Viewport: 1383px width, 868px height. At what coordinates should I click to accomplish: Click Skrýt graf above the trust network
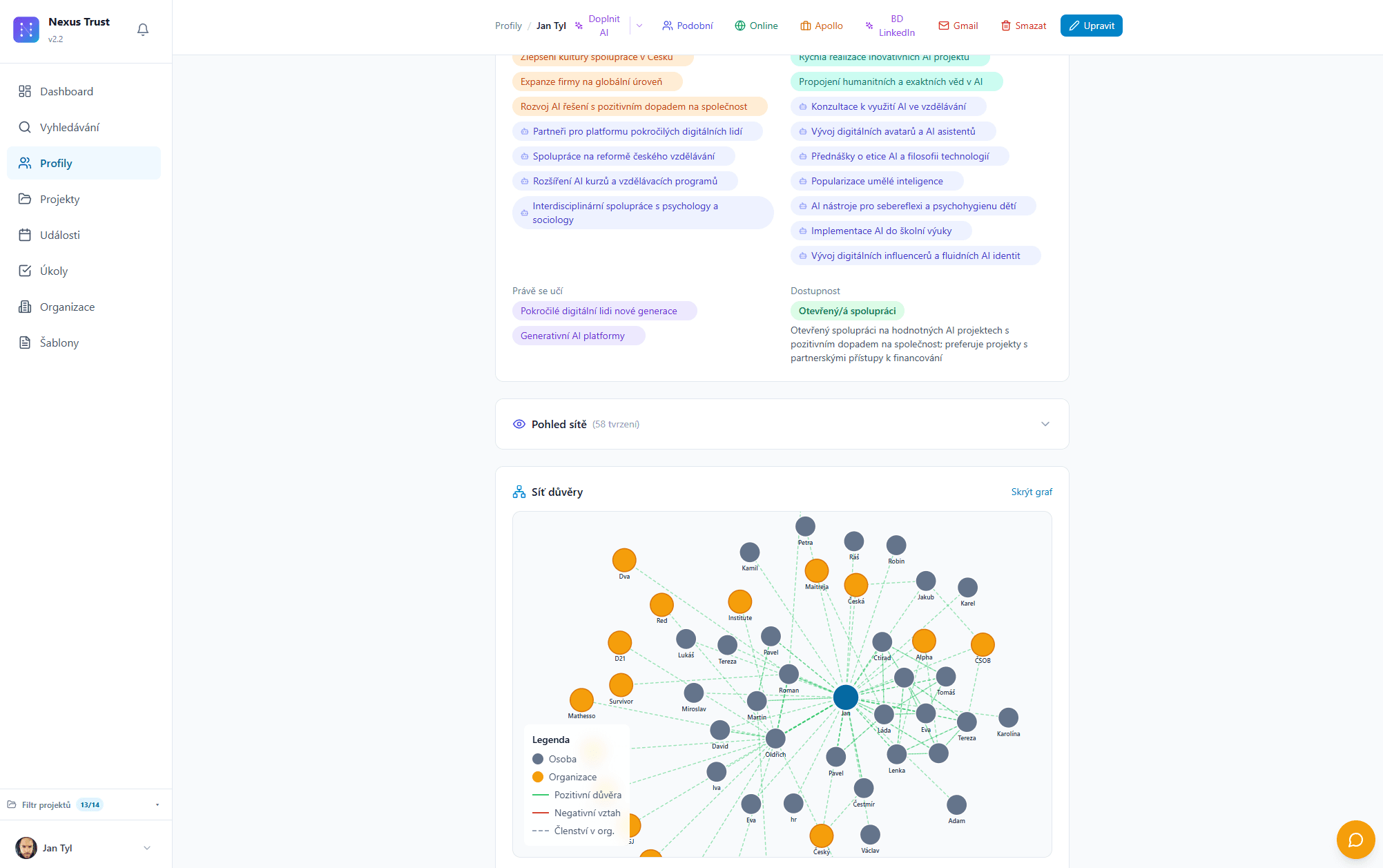[x=1032, y=492]
